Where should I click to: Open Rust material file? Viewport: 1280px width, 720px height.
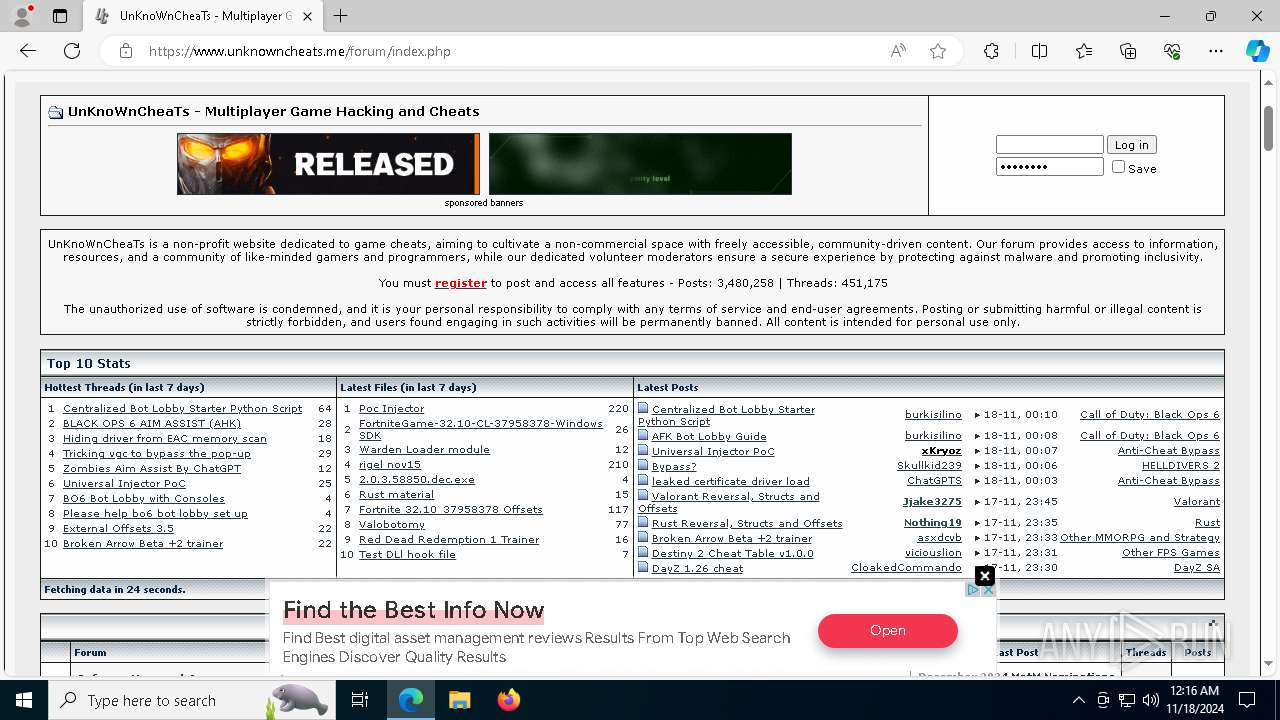coord(396,494)
